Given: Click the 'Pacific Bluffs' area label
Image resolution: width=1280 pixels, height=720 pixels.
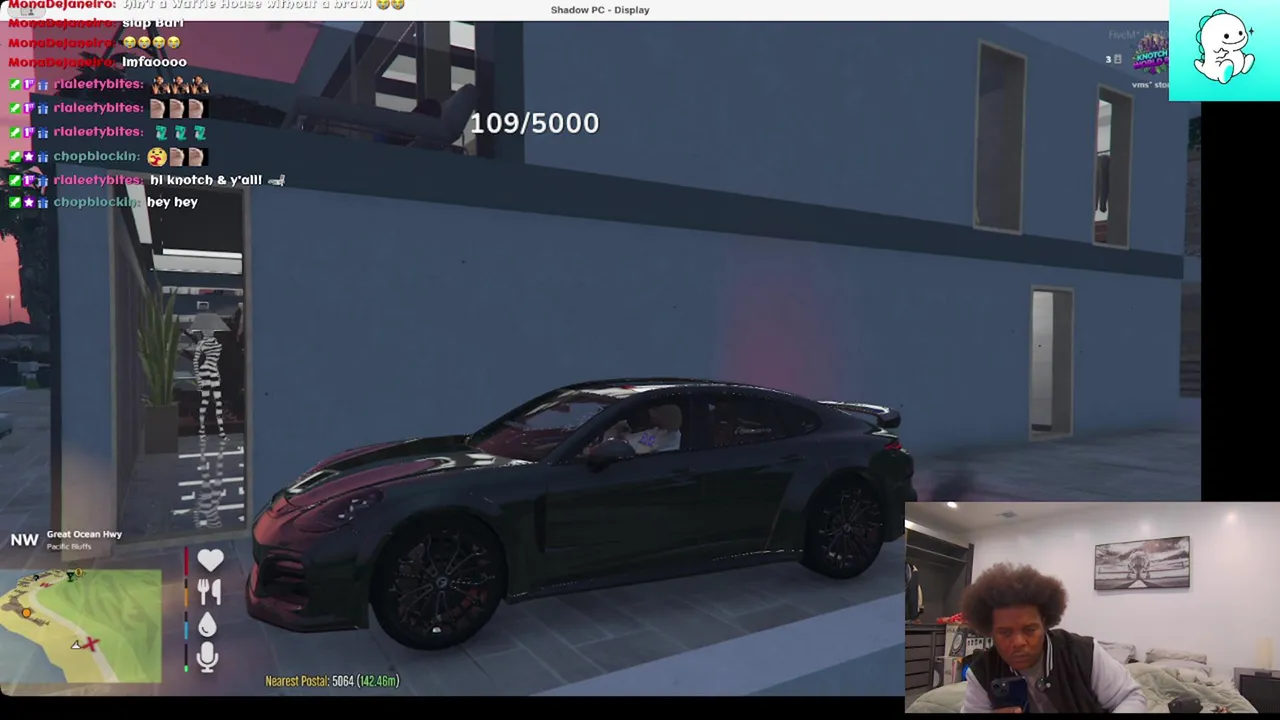Looking at the screenshot, I should click(69, 547).
